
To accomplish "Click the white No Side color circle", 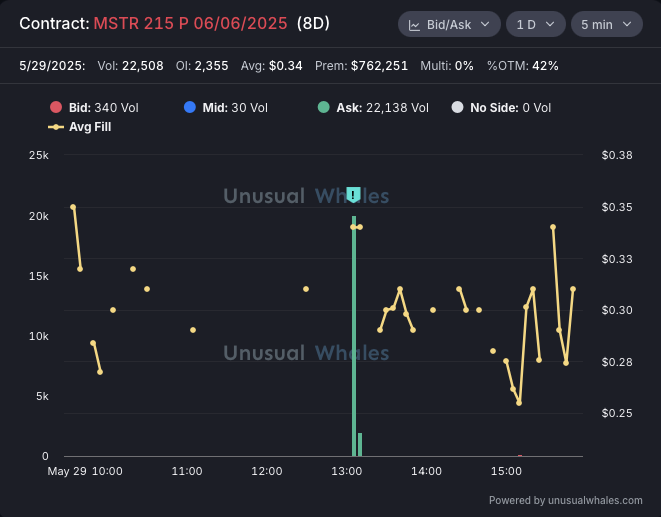I will click(x=457, y=107).
